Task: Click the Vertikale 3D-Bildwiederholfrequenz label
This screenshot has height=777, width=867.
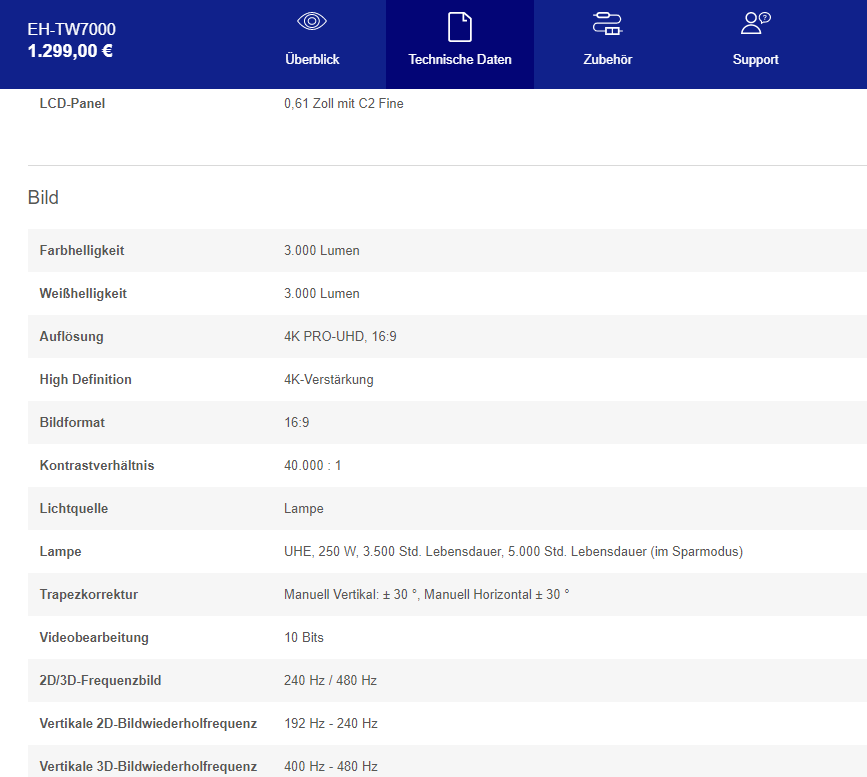Action: pyautogui.click(x=148, y=766)
